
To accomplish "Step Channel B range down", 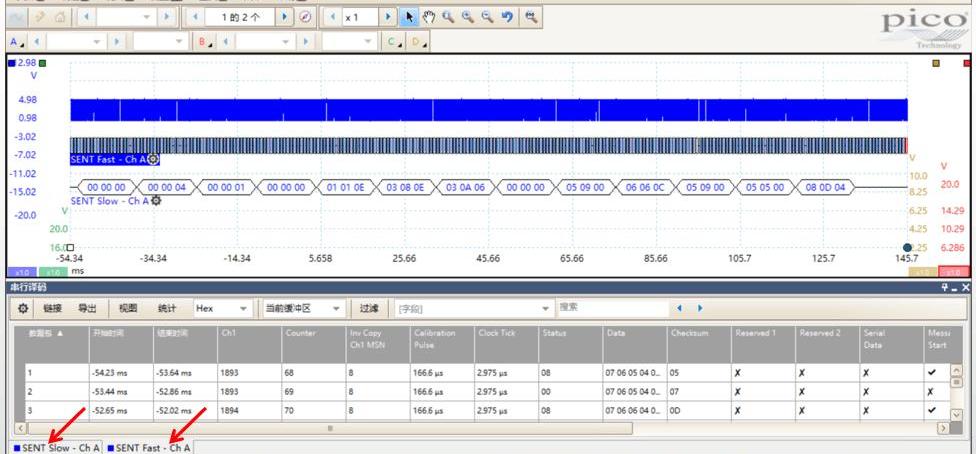I will click(x=226, y=42).
